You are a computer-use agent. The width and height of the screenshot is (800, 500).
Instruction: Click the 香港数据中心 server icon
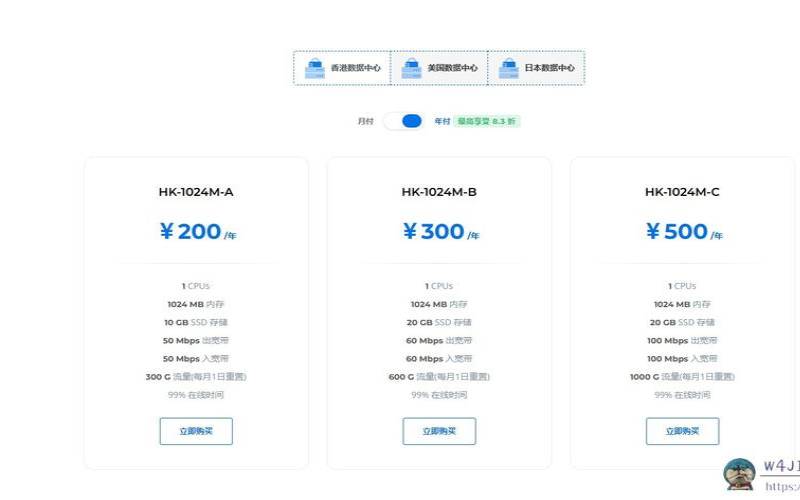[x=315, y=68]
